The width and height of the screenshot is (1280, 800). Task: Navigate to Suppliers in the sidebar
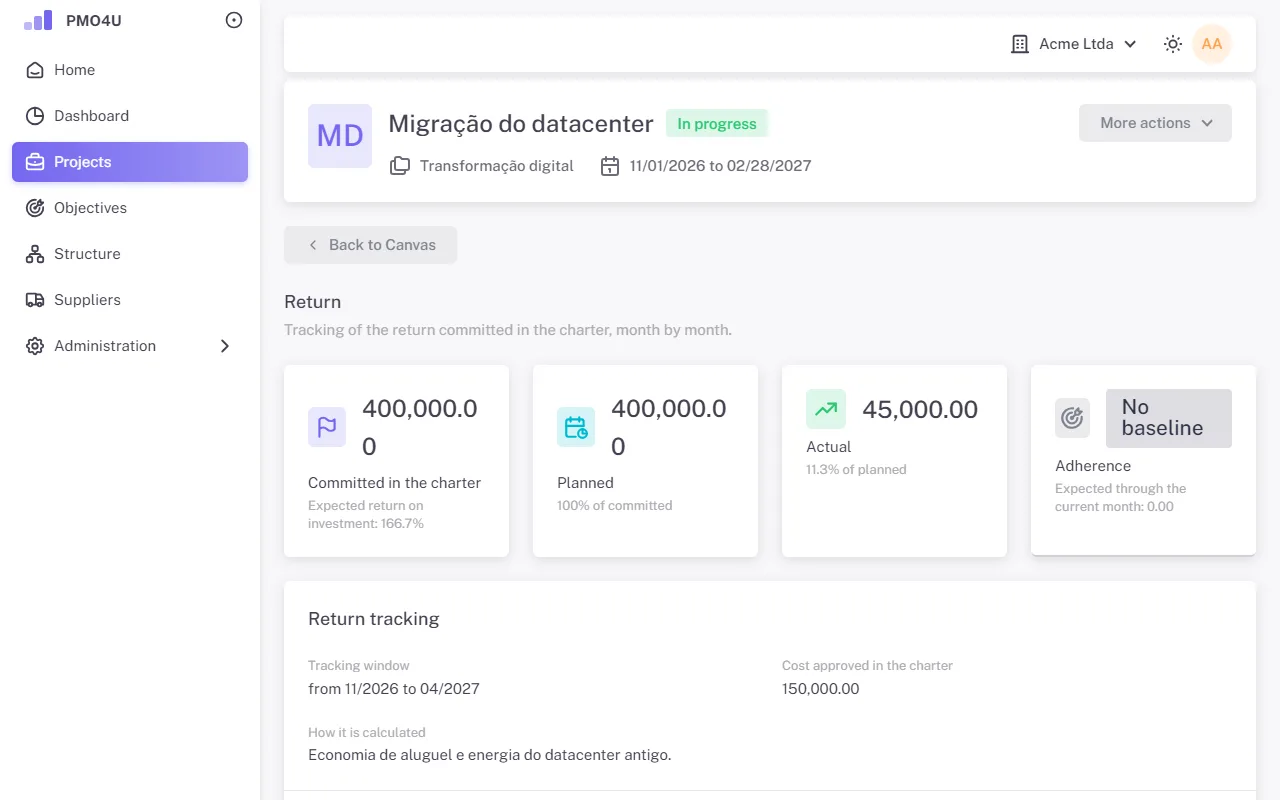click(130, 300)
